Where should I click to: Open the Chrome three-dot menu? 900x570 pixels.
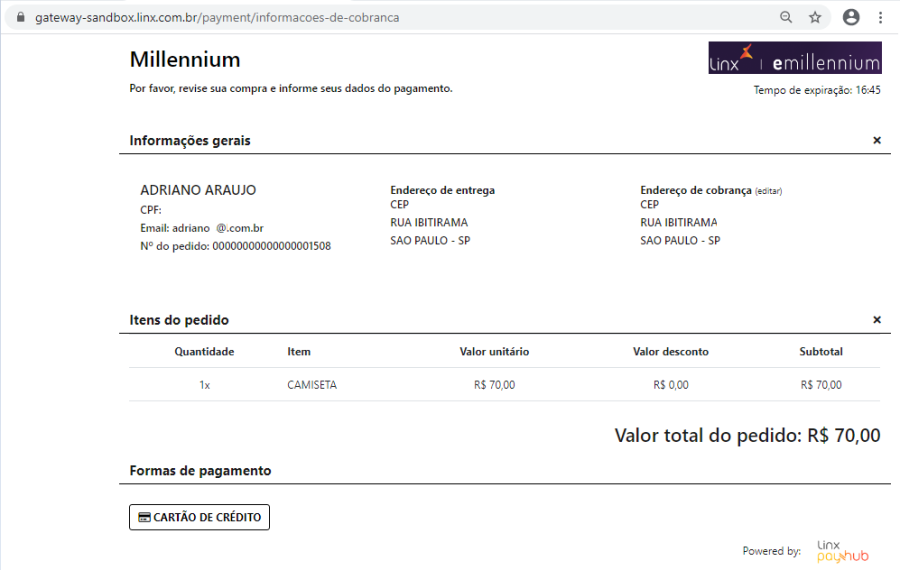(880, 17)
